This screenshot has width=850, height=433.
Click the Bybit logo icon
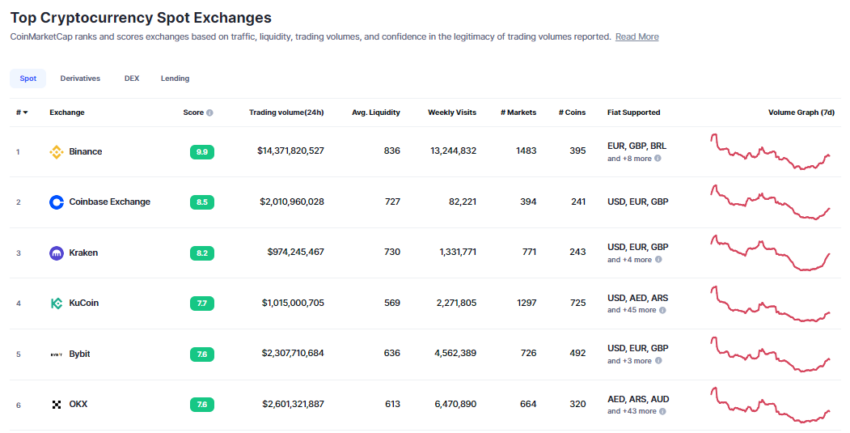tap(56, 354)
